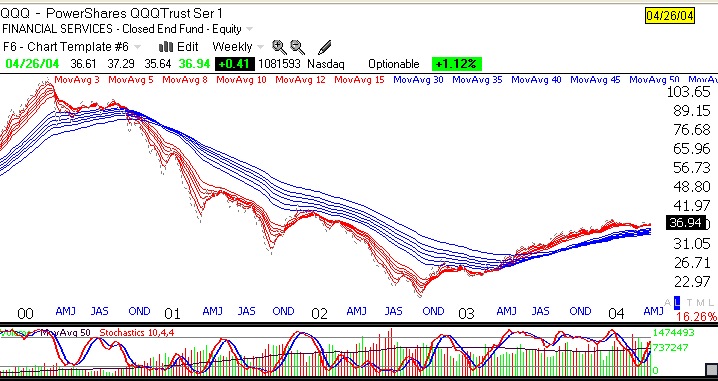
Task: Click the MovAvg 15 indicator label
Action: [359, 80]
